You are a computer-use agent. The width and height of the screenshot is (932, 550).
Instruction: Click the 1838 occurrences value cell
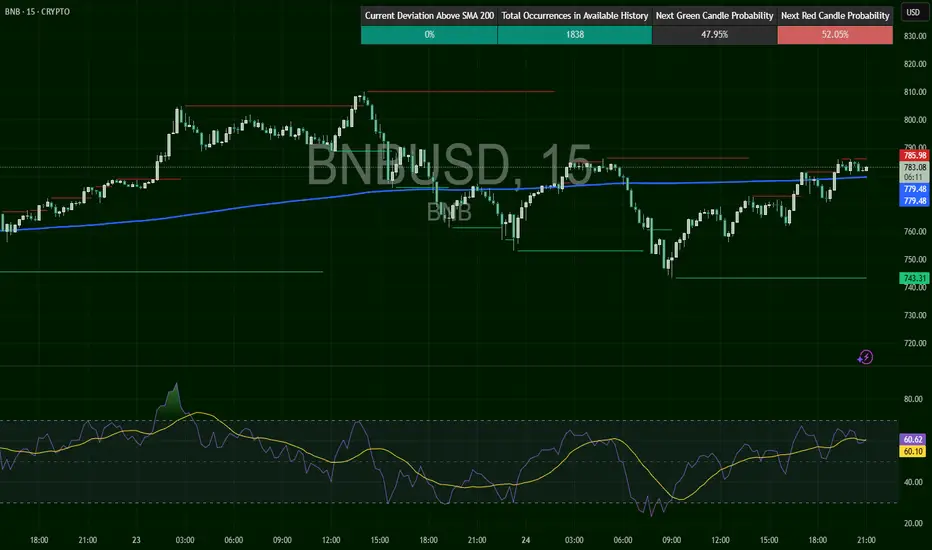coord(575,34)
